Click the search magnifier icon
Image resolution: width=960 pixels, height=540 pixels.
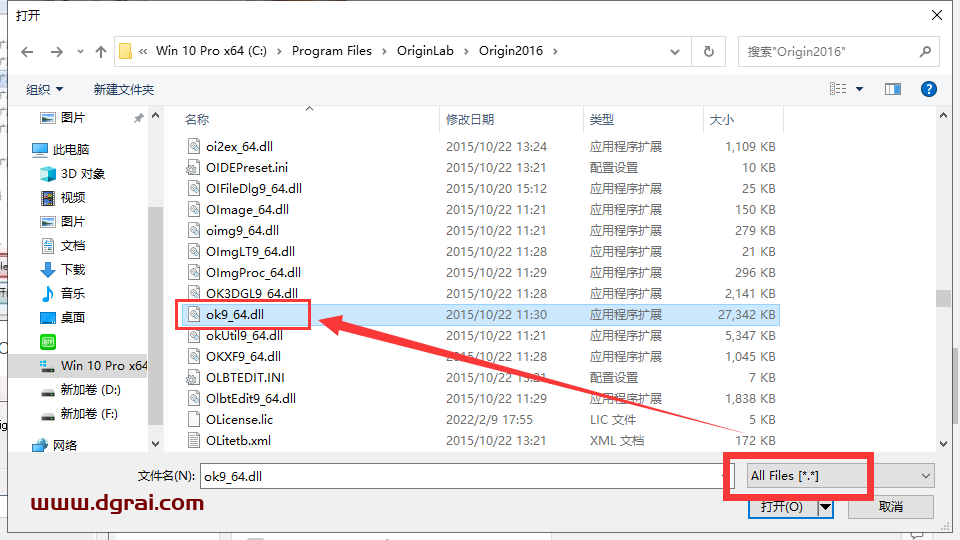[925, 52]
